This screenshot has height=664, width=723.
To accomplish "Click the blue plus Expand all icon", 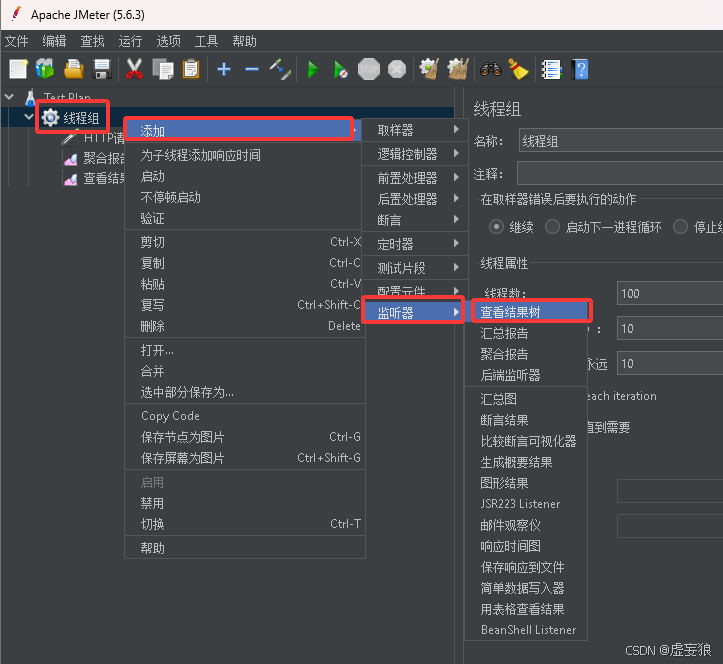I will click(x=224, y=70).
